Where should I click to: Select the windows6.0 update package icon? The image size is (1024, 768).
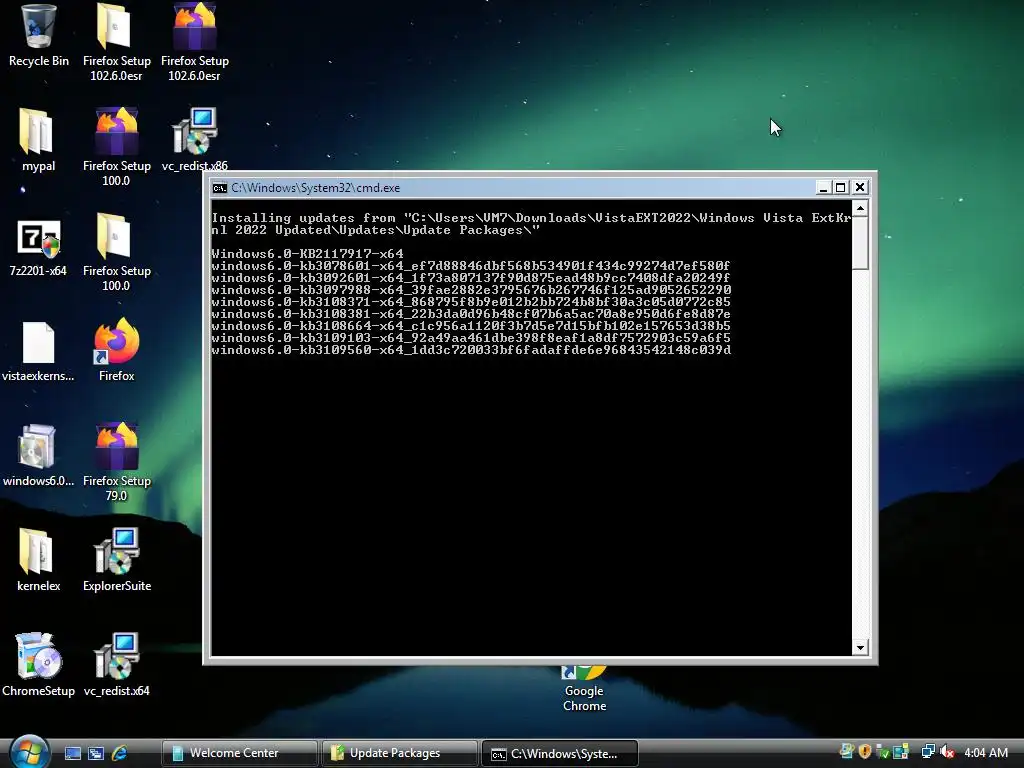pos(38,455)
